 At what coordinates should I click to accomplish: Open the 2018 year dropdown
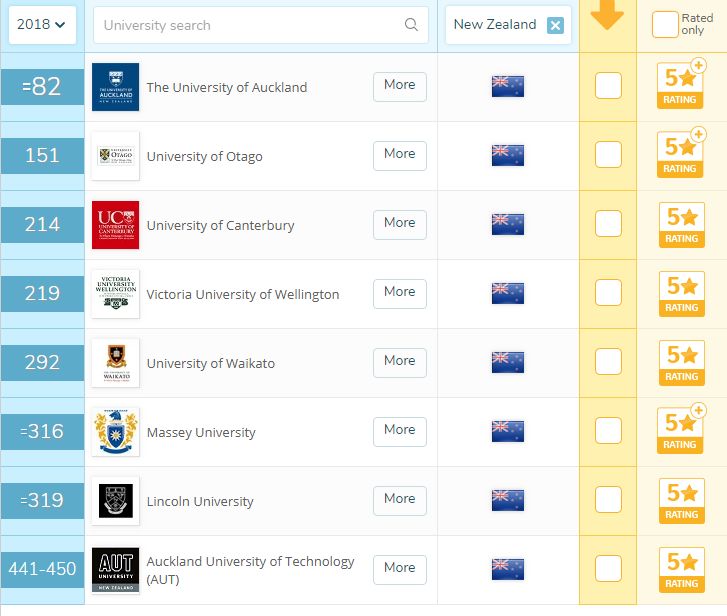coord(42,25)
